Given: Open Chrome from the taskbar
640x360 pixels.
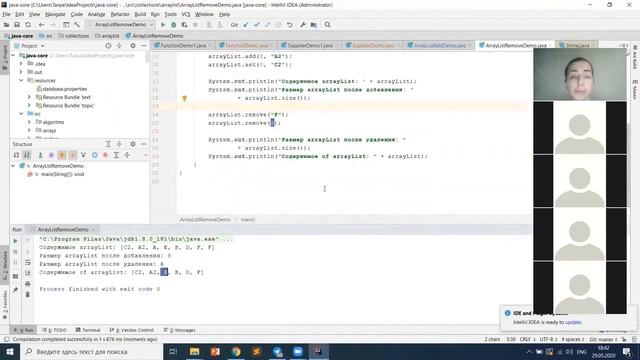Looking at the screenshot, I should coord(236,352).
